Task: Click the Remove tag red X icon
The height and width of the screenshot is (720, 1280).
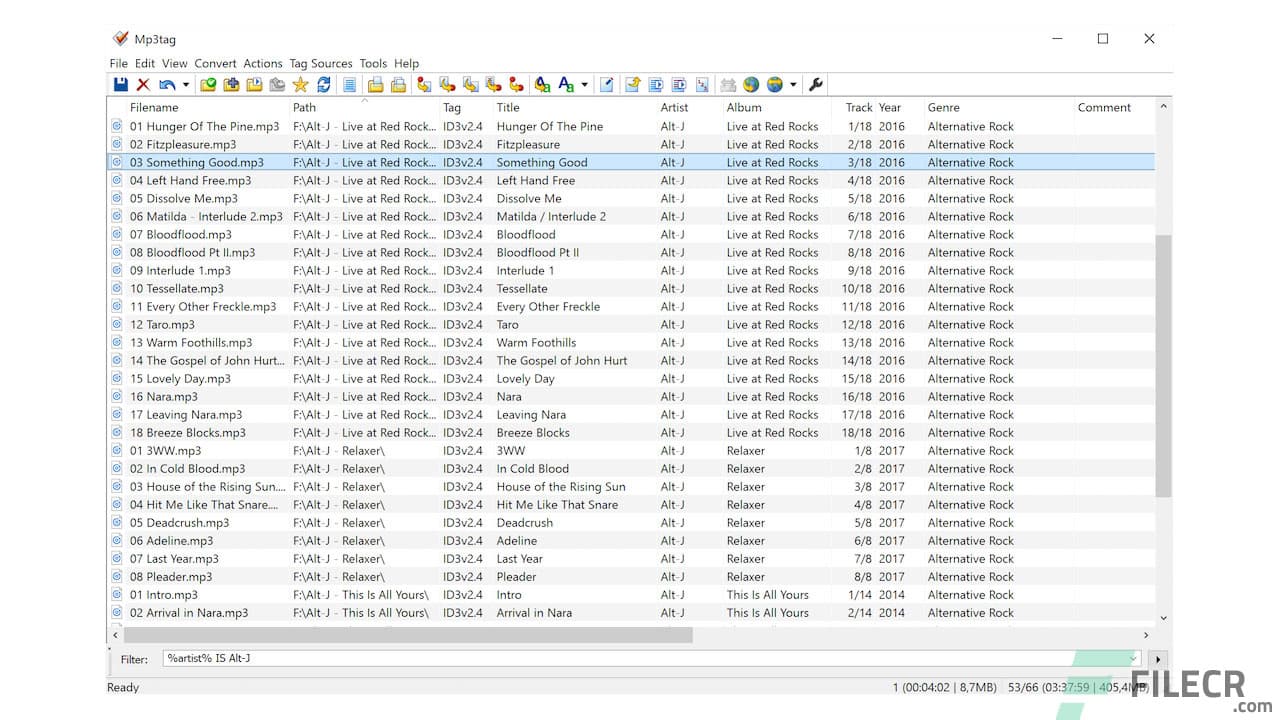Action: pyautogui.click(x=143, y=85)
